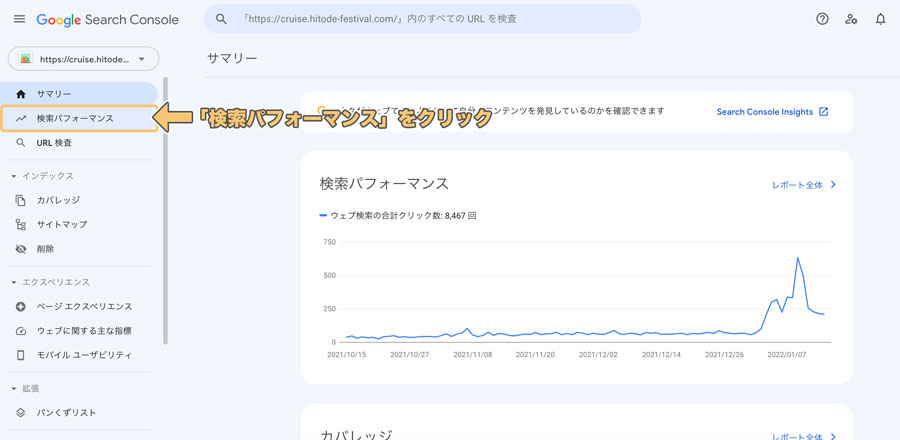Click the magnifier icon beside URL 検査
900x440 pixels.
tap(21, 143)
